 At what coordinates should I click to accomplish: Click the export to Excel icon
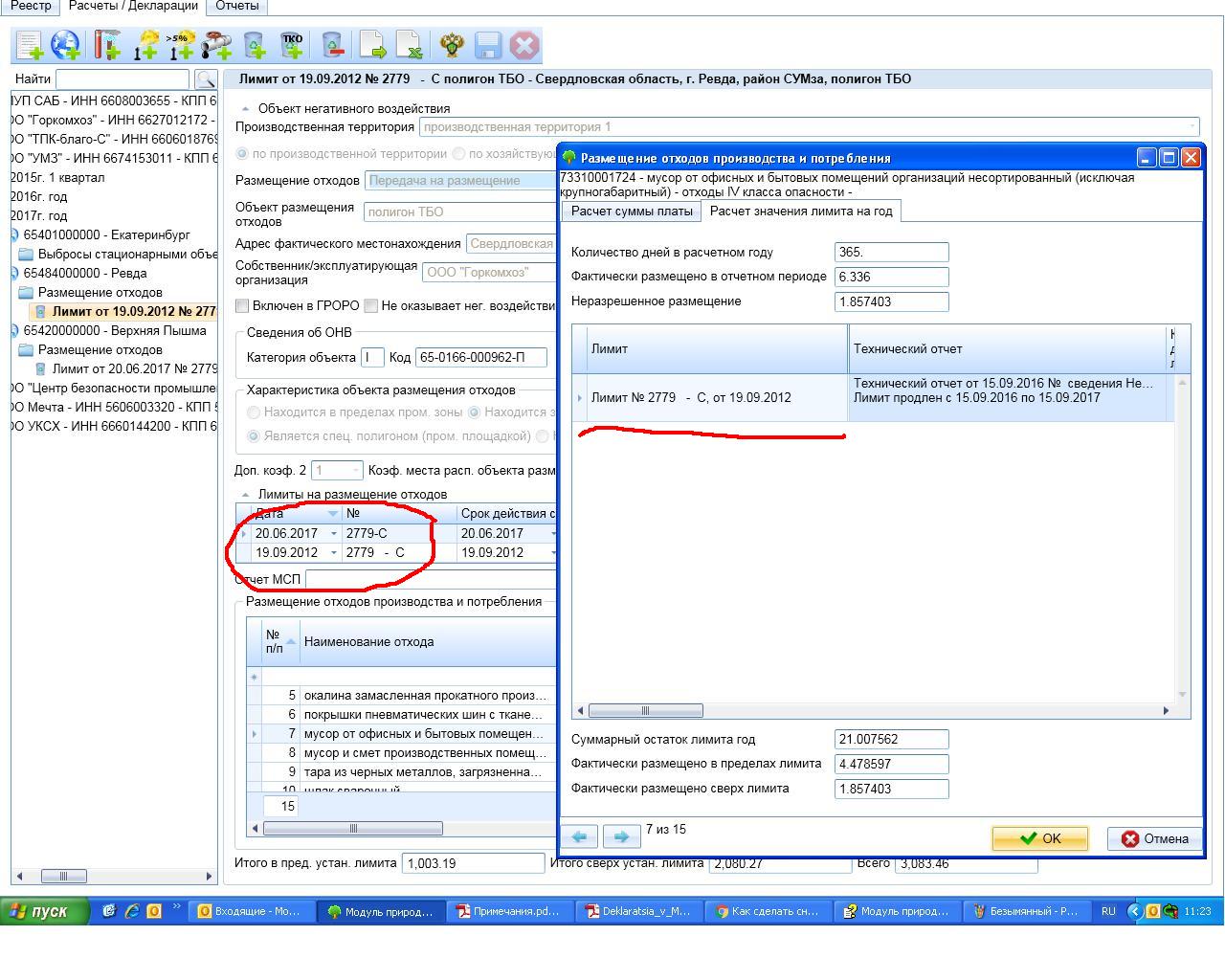point(409,45)
